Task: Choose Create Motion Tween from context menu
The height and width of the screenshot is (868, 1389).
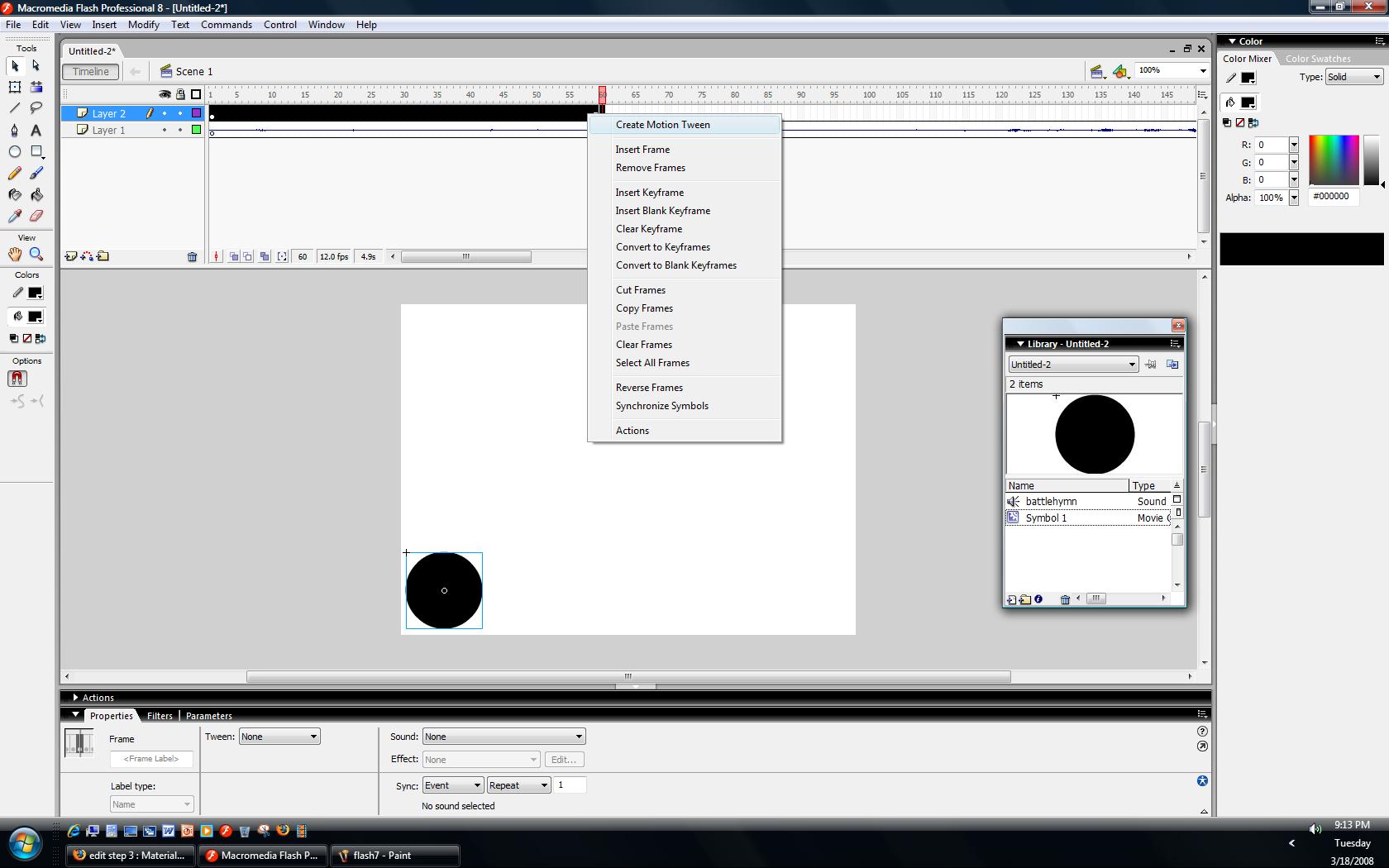Action: pos(661,124)
